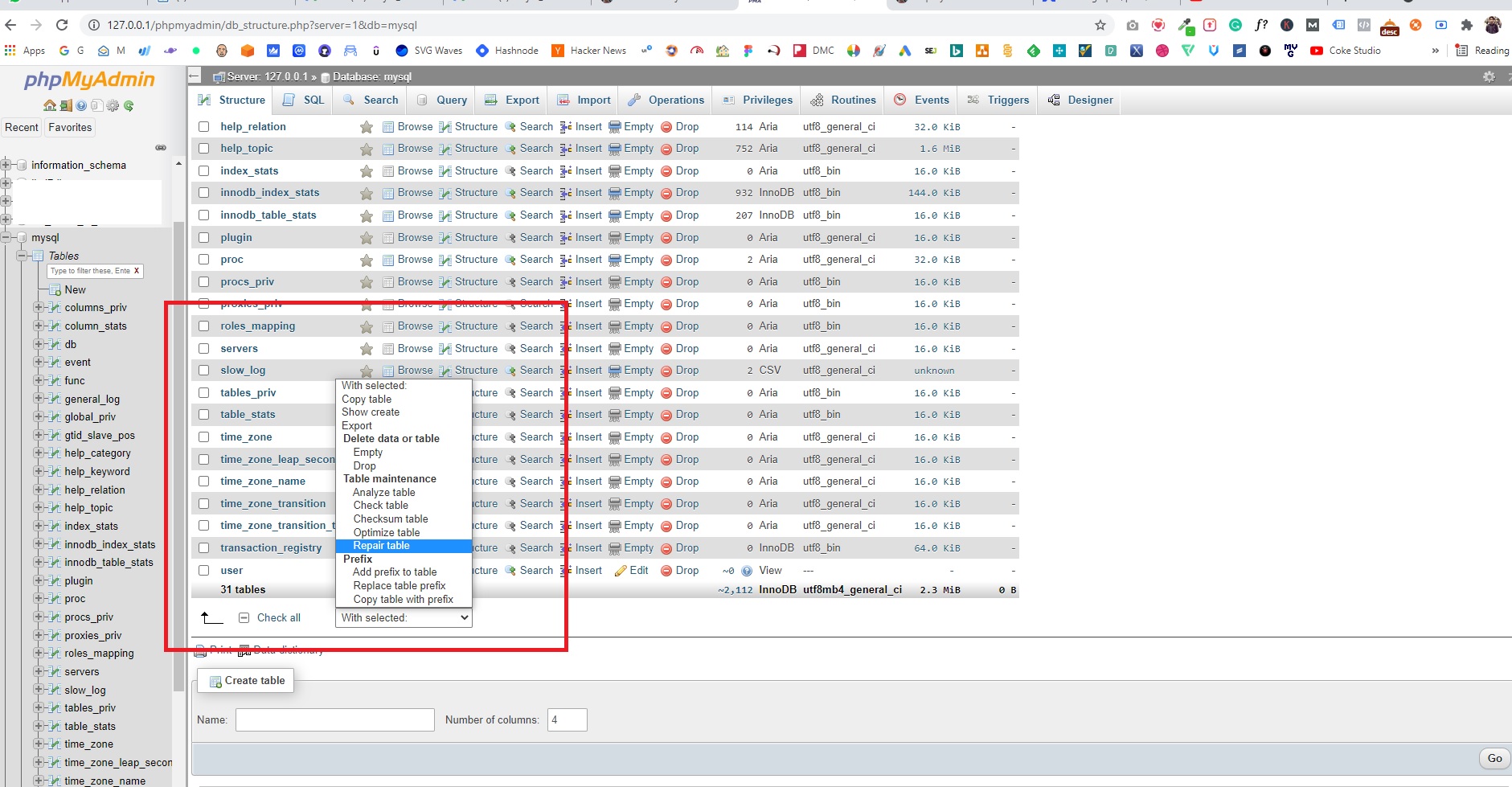Open the With selected dropdown

point(404,617)
